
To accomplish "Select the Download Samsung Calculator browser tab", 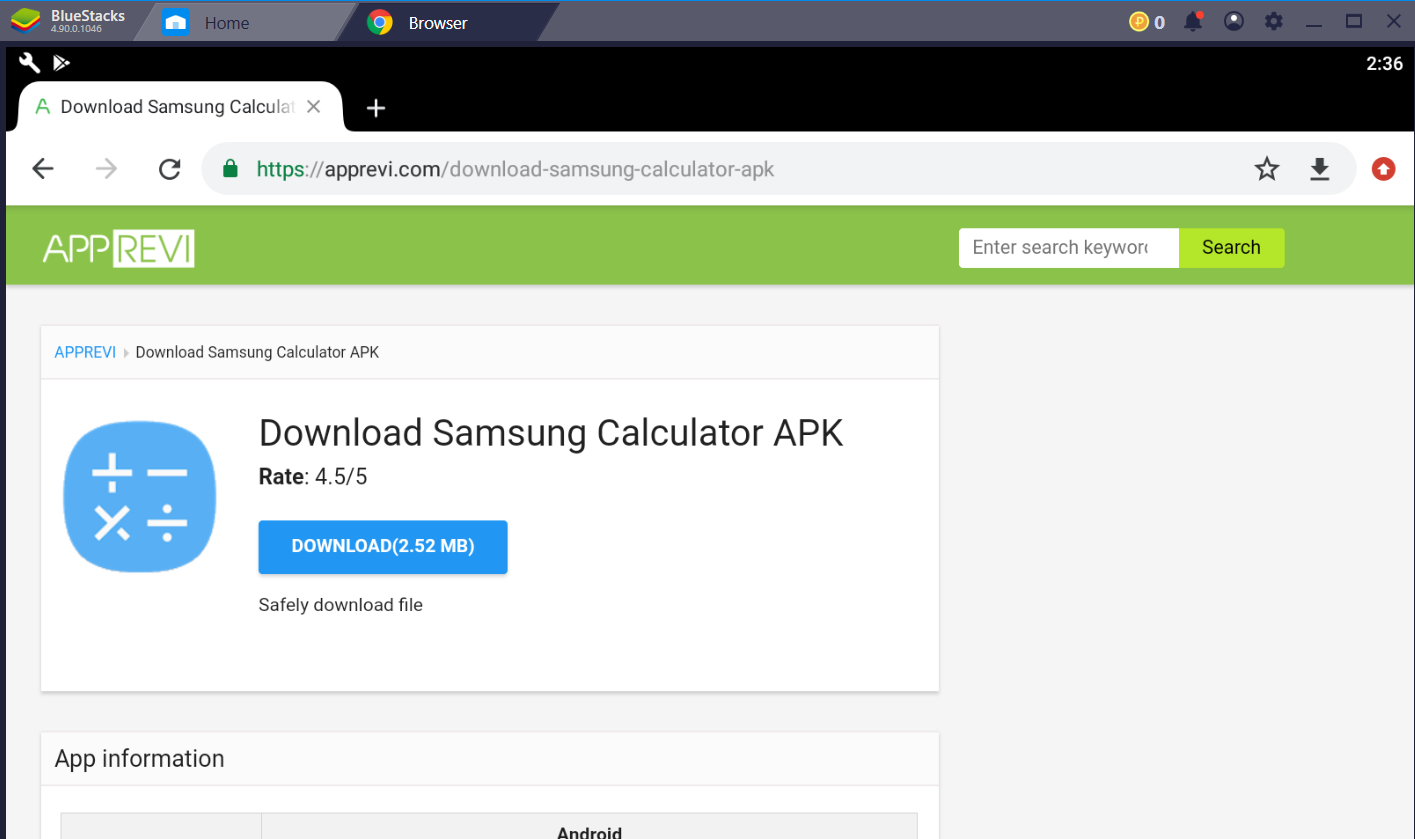I will coord(180,107).
